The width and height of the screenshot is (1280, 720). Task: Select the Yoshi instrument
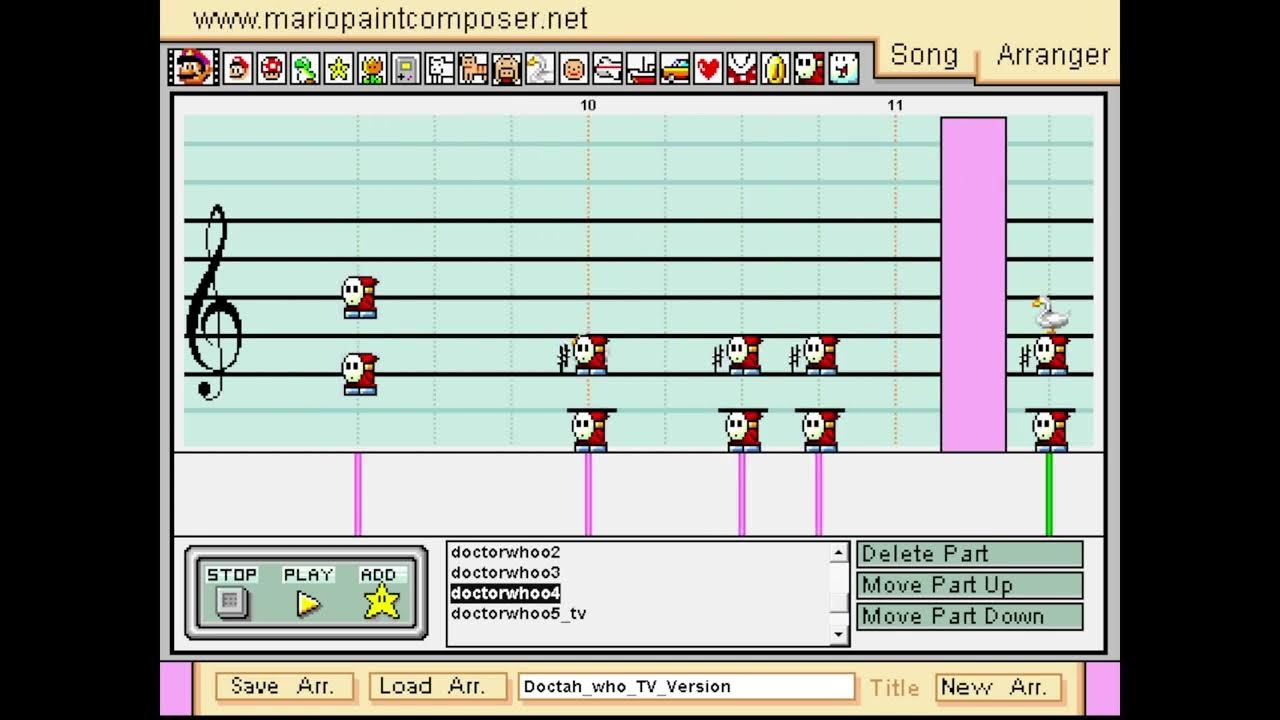click(x=305, y=69)
